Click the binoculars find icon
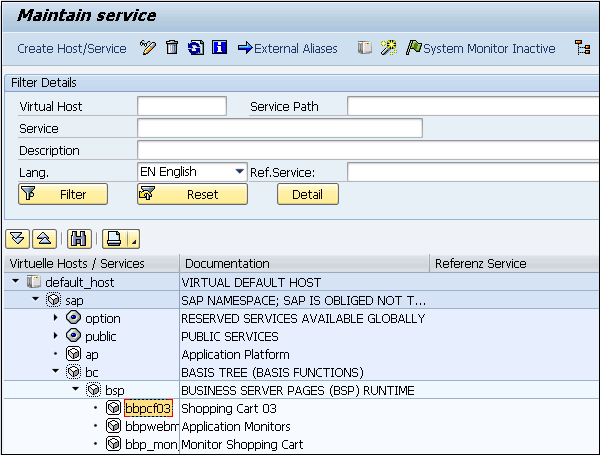Screen dimensions: 600x455 tap(81, 239)
